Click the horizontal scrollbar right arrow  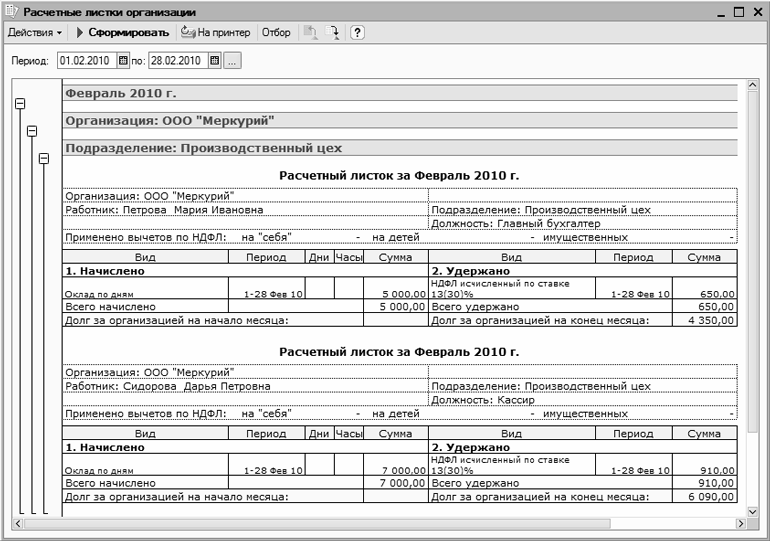(x=738, y=524)
